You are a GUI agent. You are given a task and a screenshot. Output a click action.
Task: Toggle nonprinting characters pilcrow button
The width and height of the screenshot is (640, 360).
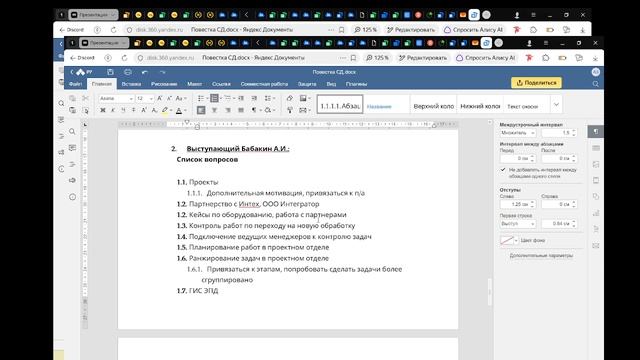(x=254, y=110)
